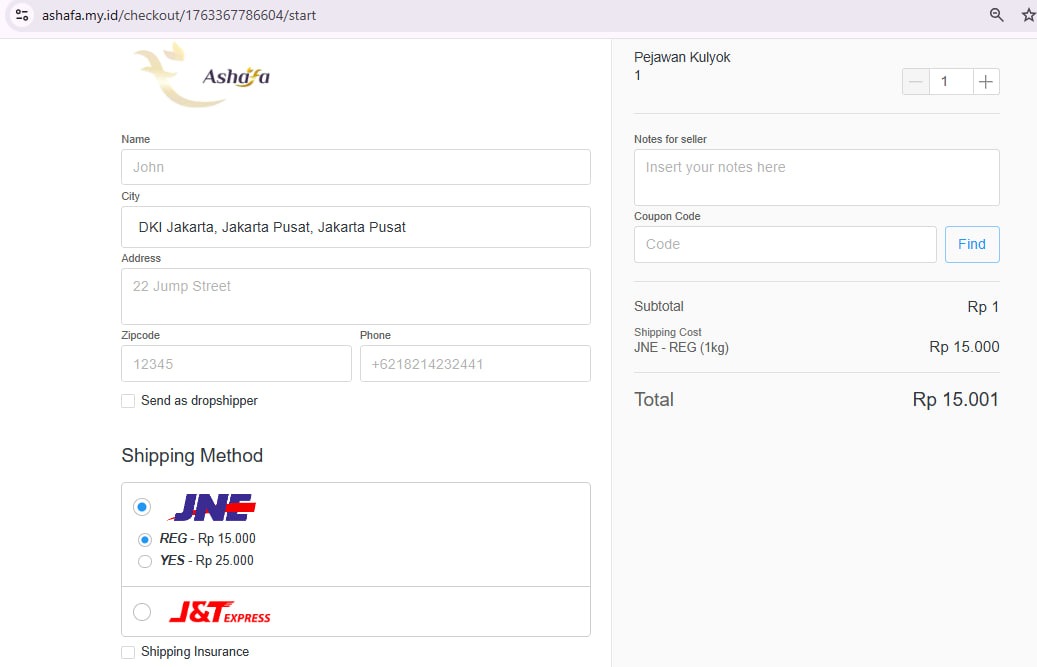Tick the Shipping Insurance checkbox
1037x667 pixels.
click(x=128, y=652)
